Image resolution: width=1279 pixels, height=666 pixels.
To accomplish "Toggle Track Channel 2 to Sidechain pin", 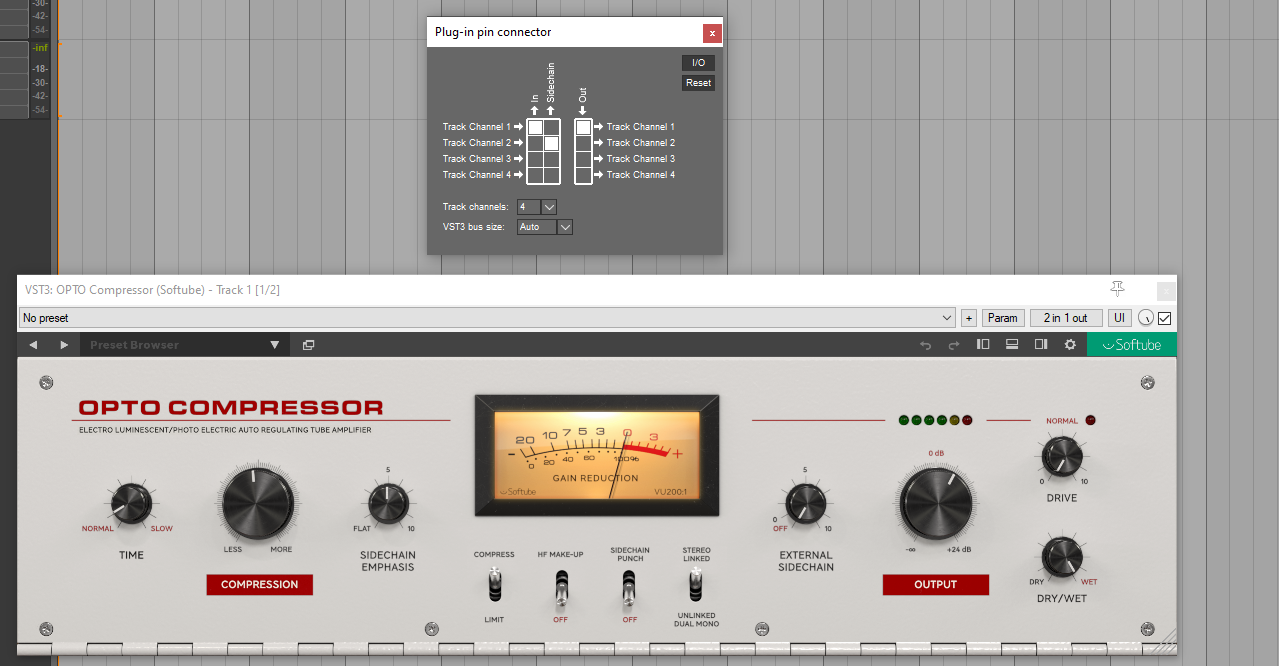I will (x=551, y=143).
